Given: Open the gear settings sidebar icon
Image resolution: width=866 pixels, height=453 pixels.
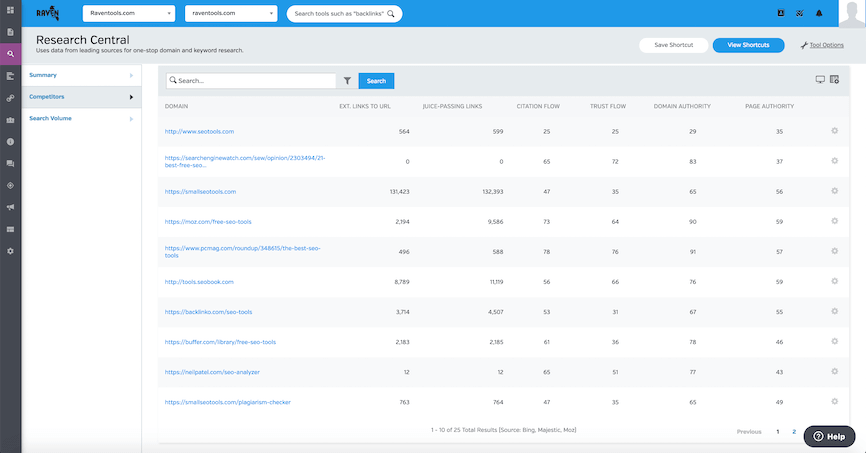Looking at the screenshot, I should [10, 251].
